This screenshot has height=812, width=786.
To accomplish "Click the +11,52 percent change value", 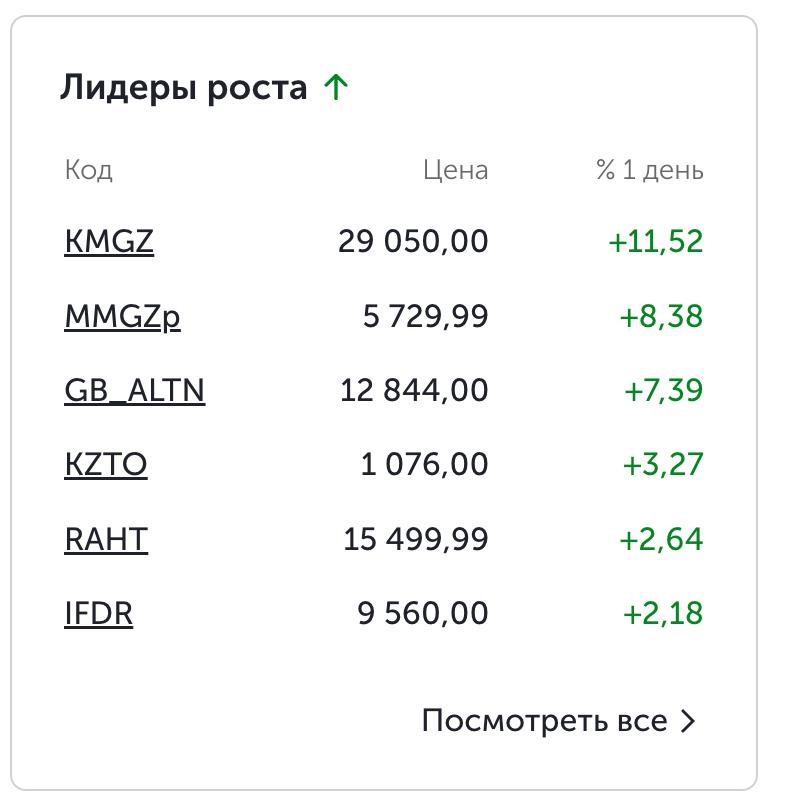I will pyautogui.click(x=655, y=242).
